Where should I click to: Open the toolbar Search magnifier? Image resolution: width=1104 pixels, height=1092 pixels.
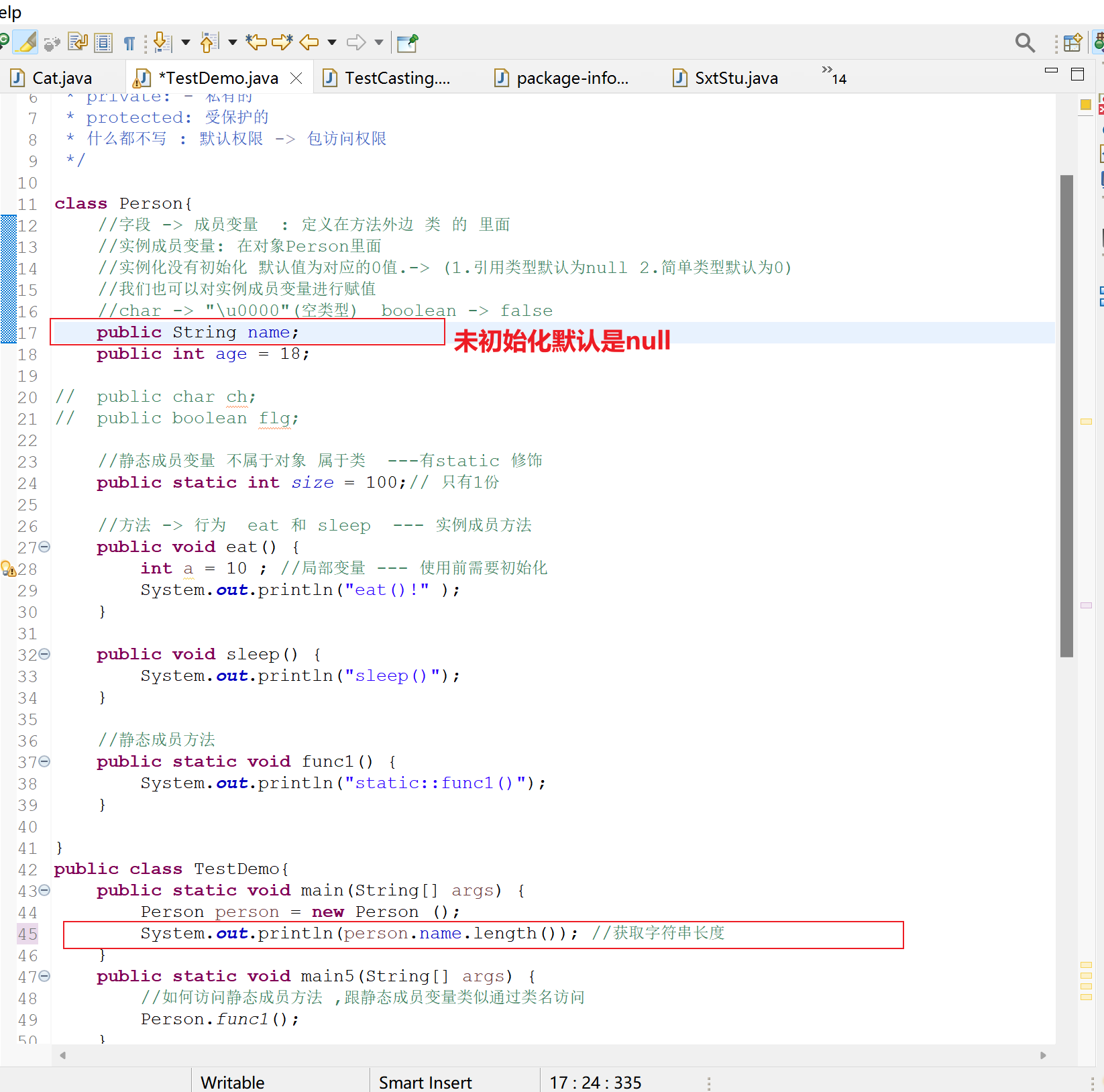(x=1024, y=43)
